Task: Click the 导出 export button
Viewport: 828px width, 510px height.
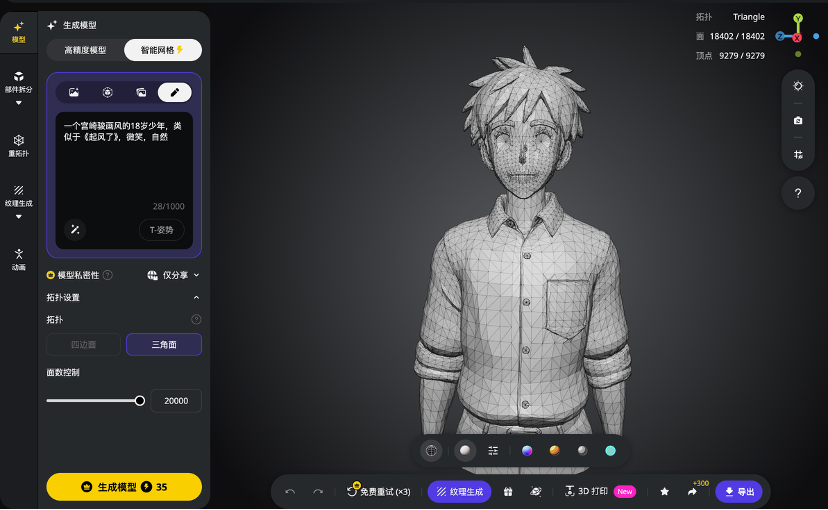Action: tap(739, 492)
